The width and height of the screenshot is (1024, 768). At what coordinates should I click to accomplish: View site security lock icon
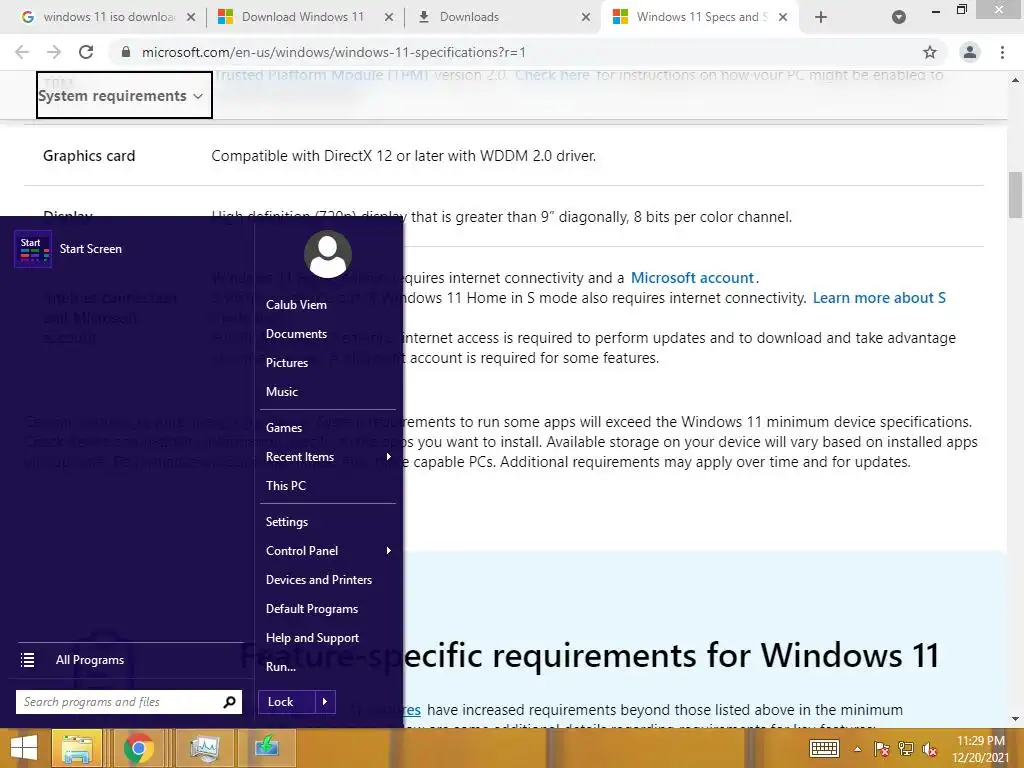tap(126, 52)
